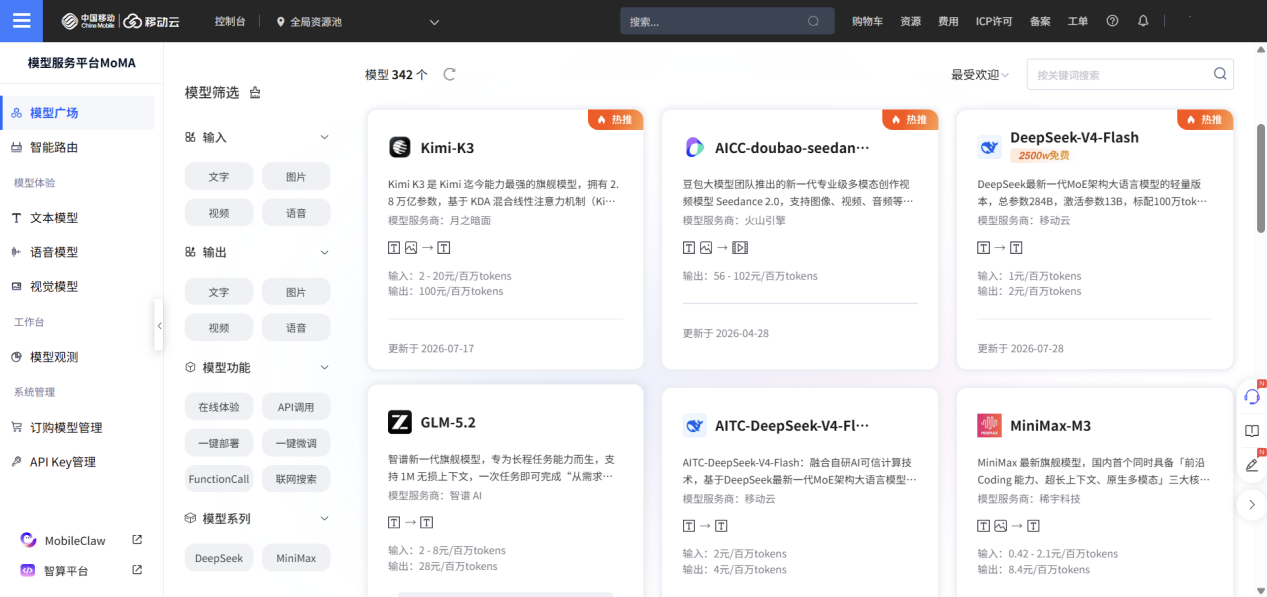Viewport: 1267px width, 597px height.
Task: Toggle the 图片 input filter tag
Action: coord(296,177)
